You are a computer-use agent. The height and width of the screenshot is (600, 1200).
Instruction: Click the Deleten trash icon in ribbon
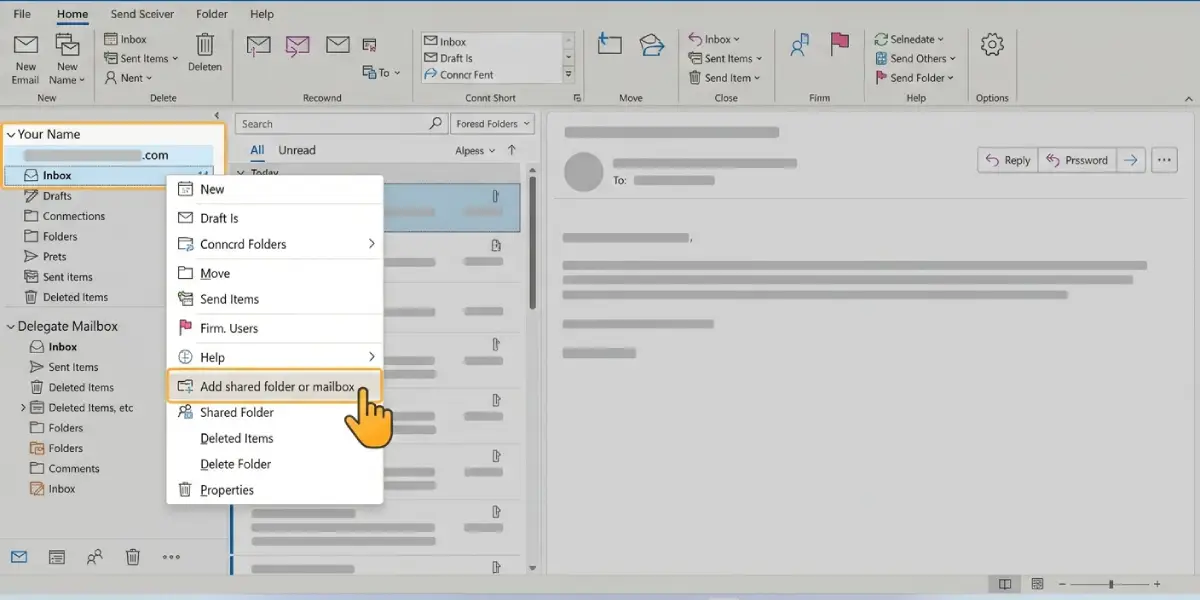[205, 45]
